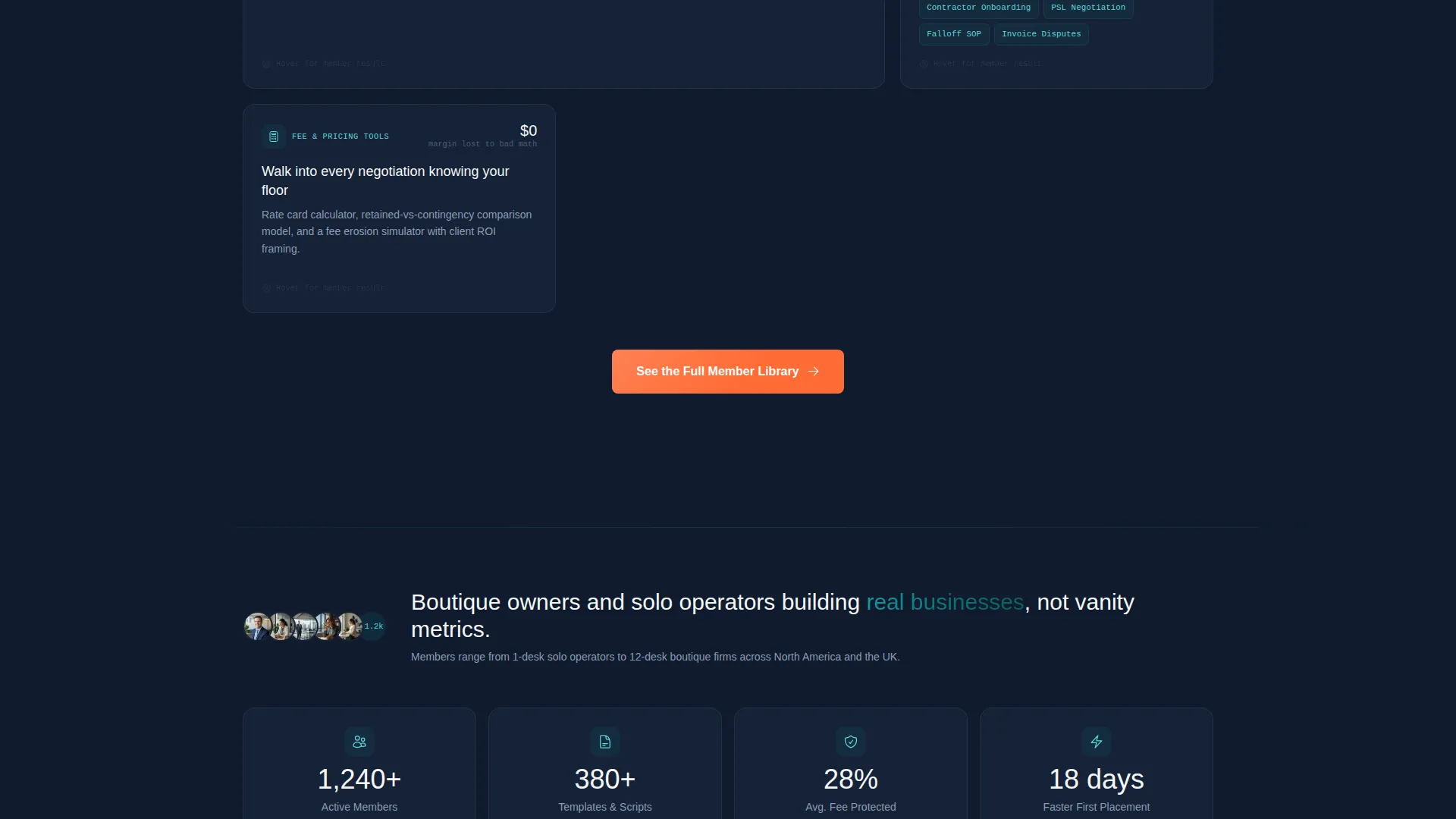1456x819 pixels.
Task: Click 'Walk into every negotiation knowing your floor' heading
Action: [x=385, y=180]
